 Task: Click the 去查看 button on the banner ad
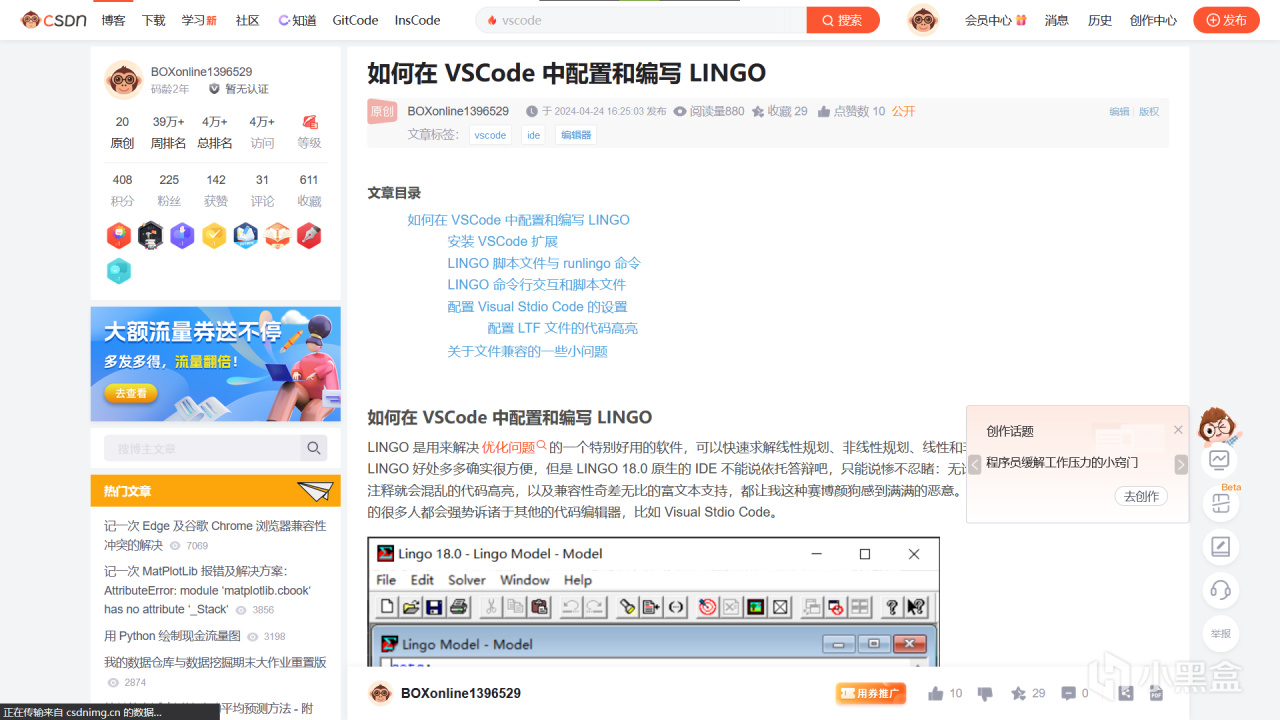tap(131, 393)
